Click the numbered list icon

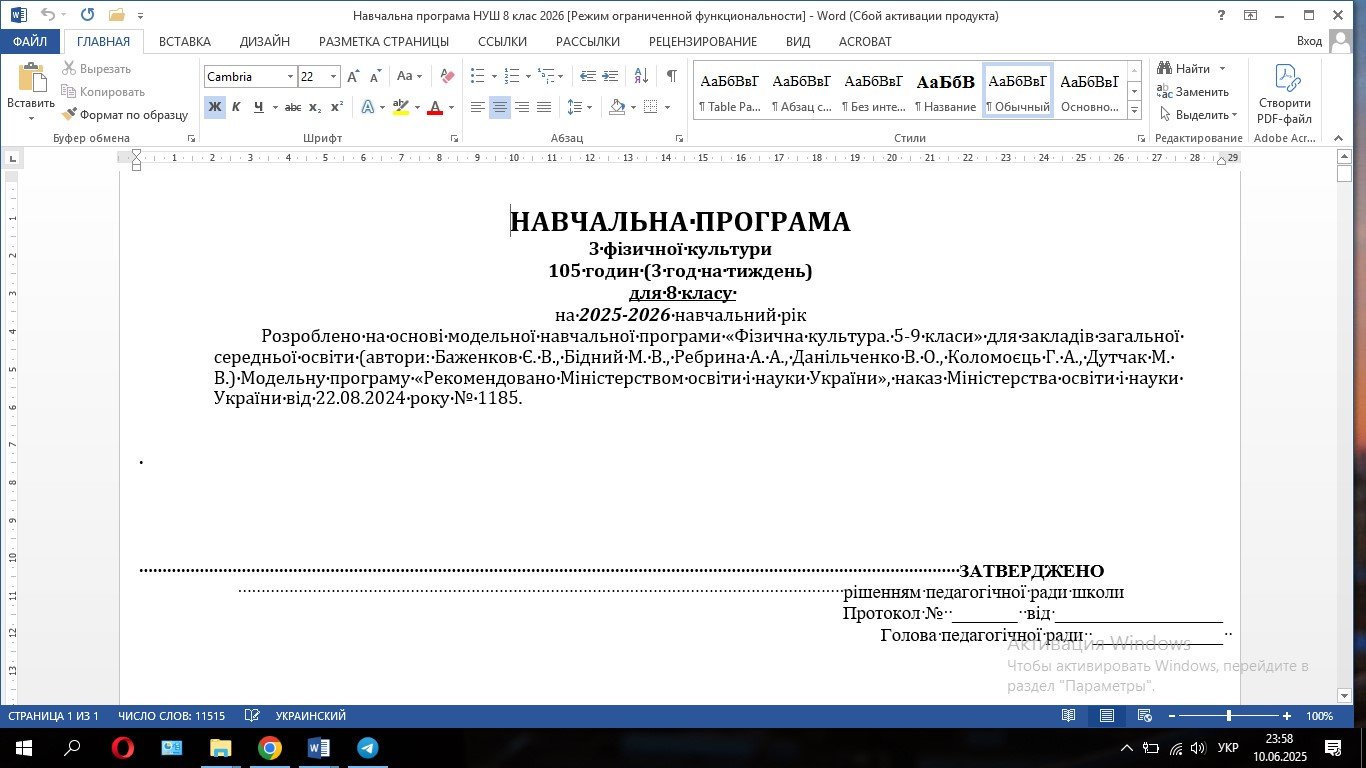coord(512,76)
